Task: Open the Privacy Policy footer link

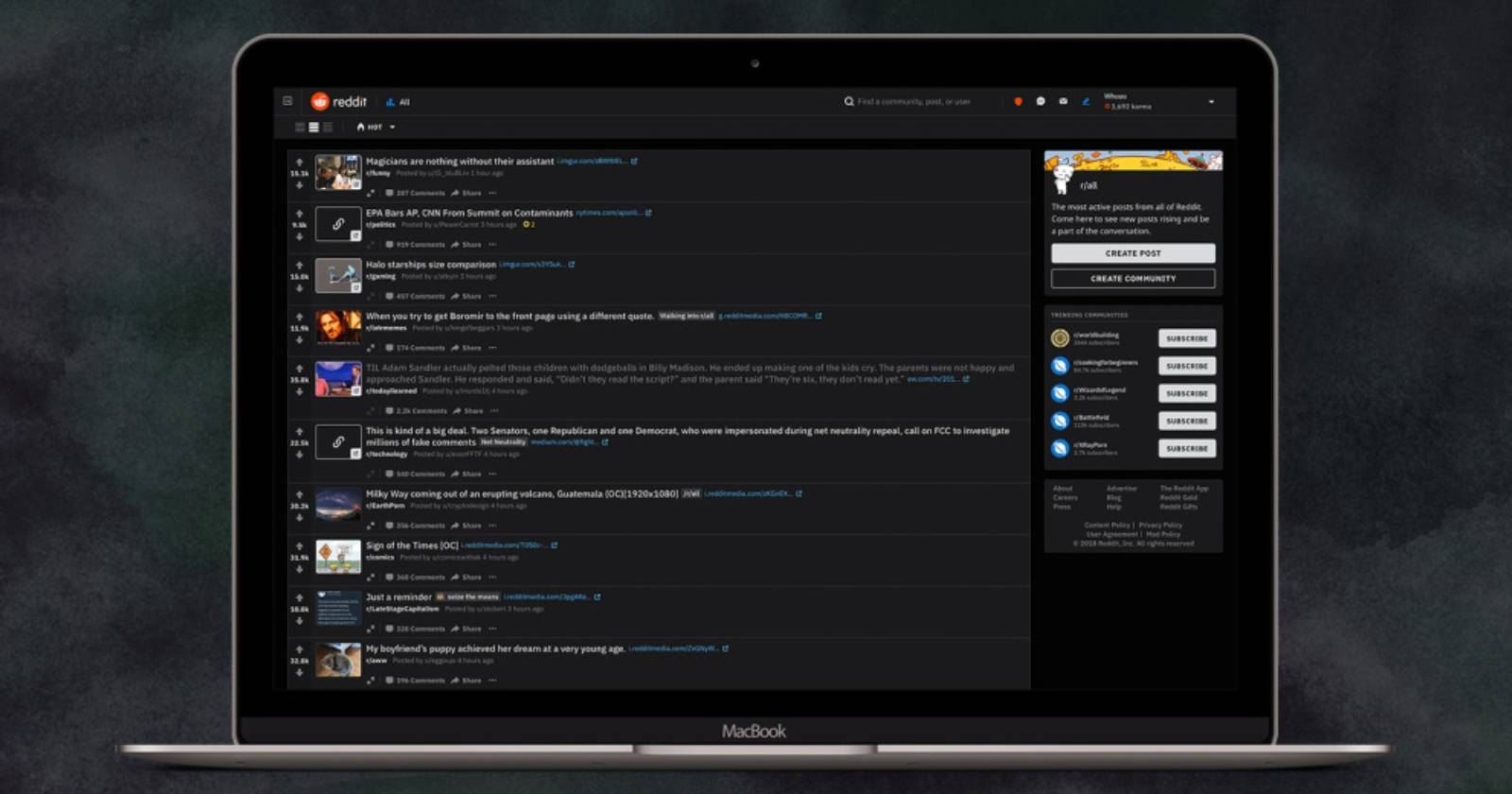Action: [1160, 525]
